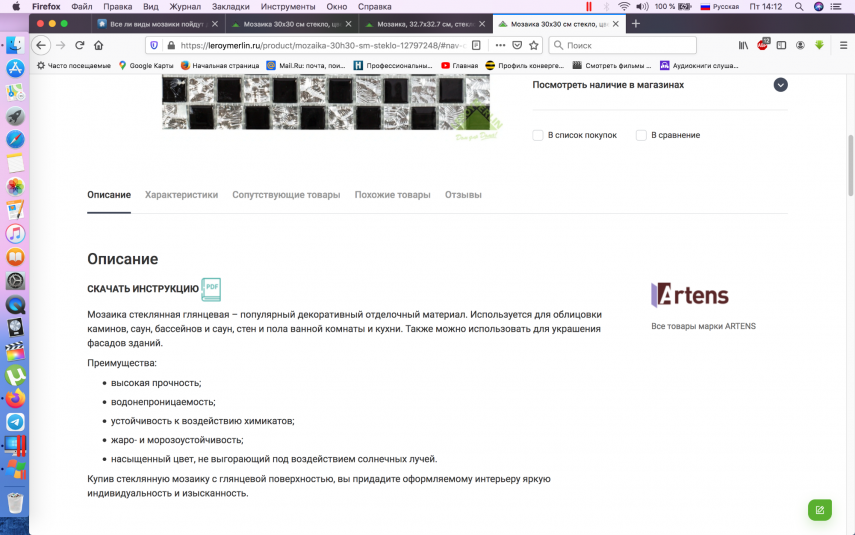Bookmark this page with star icon
Screen dimensions: 855x535
534,45
